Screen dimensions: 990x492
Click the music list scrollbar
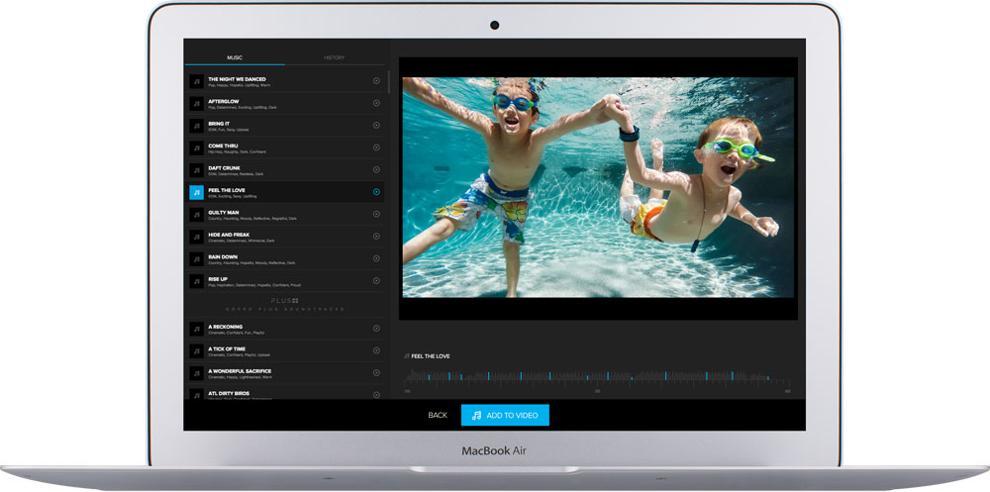pyautogui.click(x=388, y=82)
